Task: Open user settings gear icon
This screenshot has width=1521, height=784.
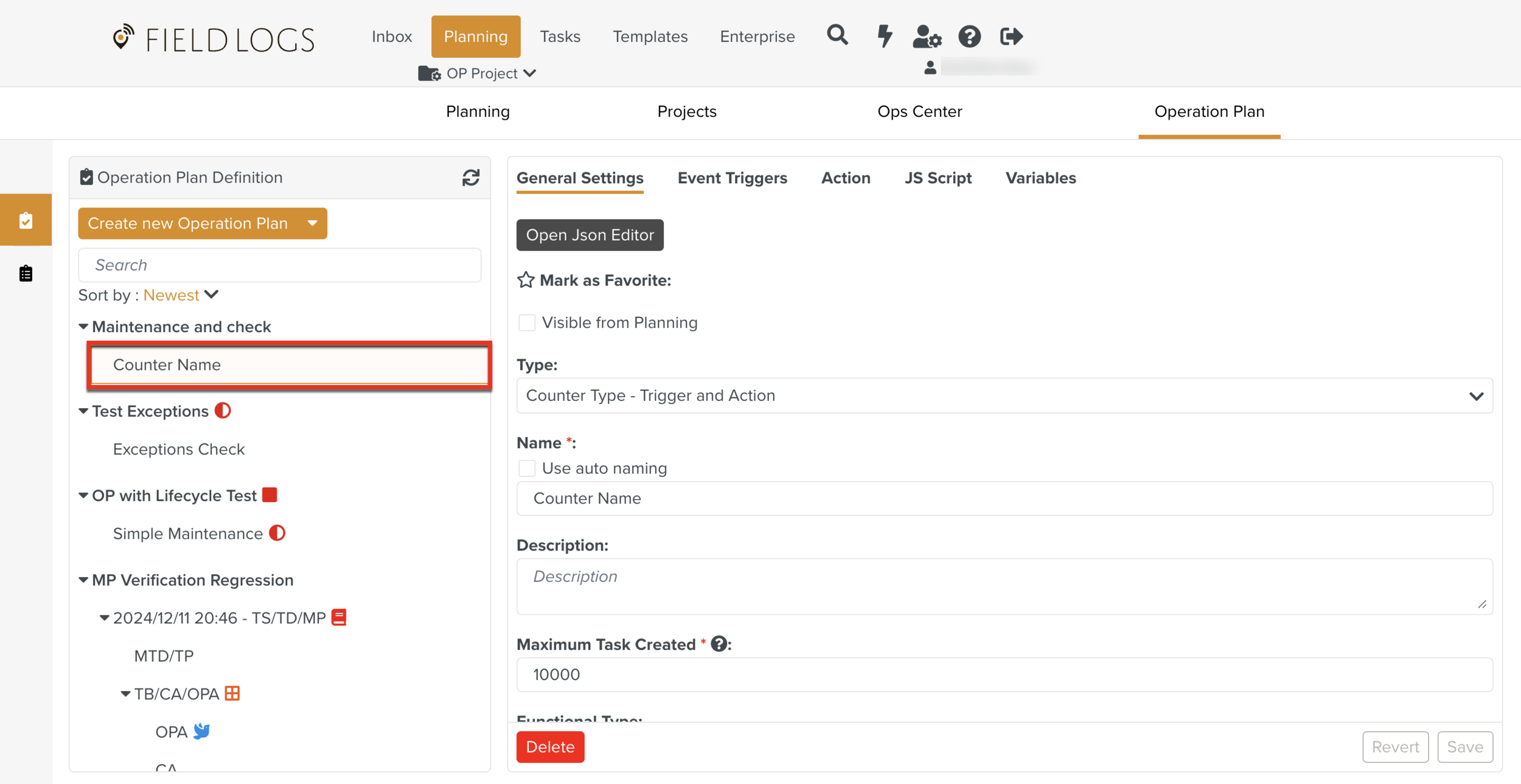Action: (927, 36)
